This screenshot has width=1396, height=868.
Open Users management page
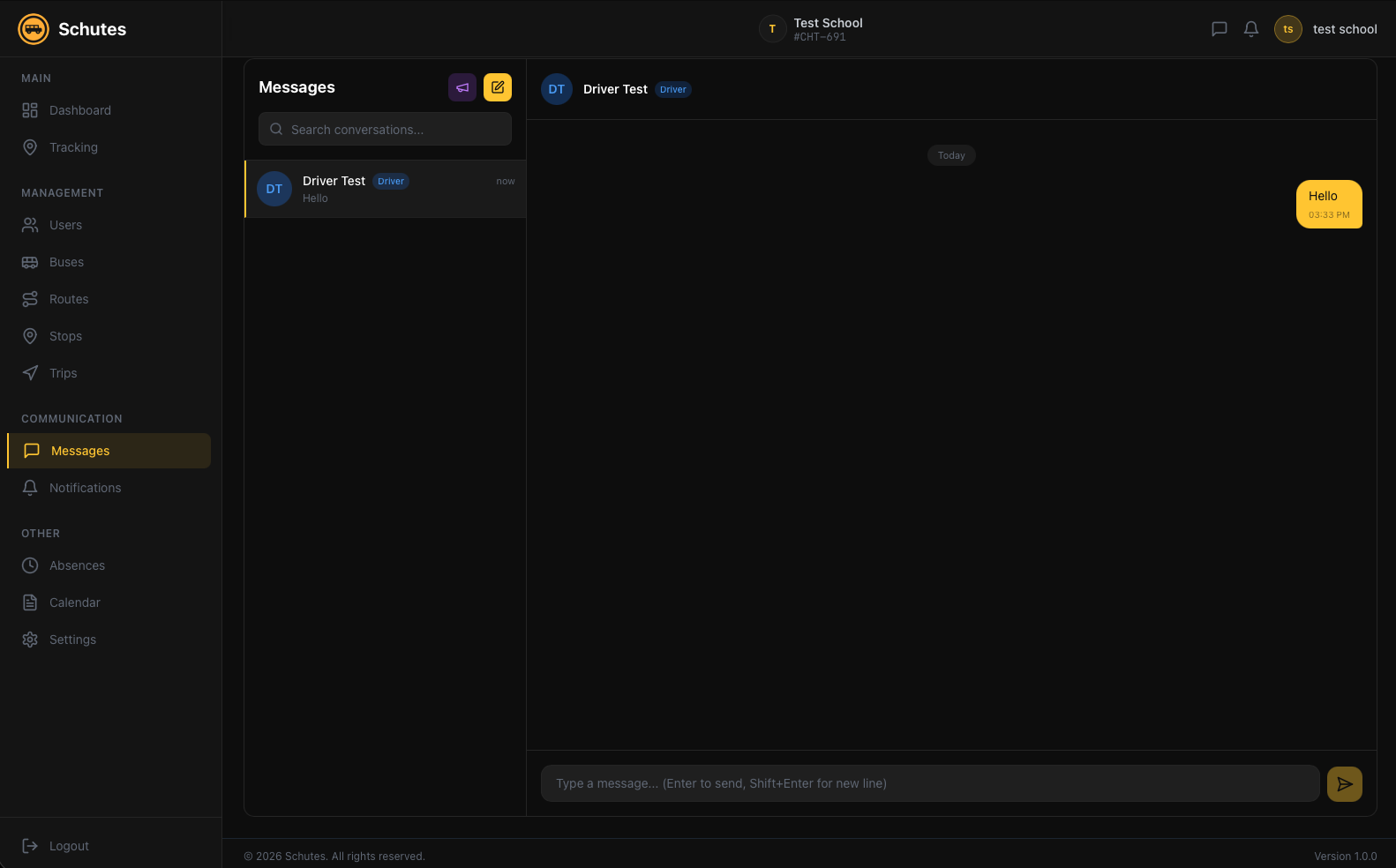coord(109,225)
